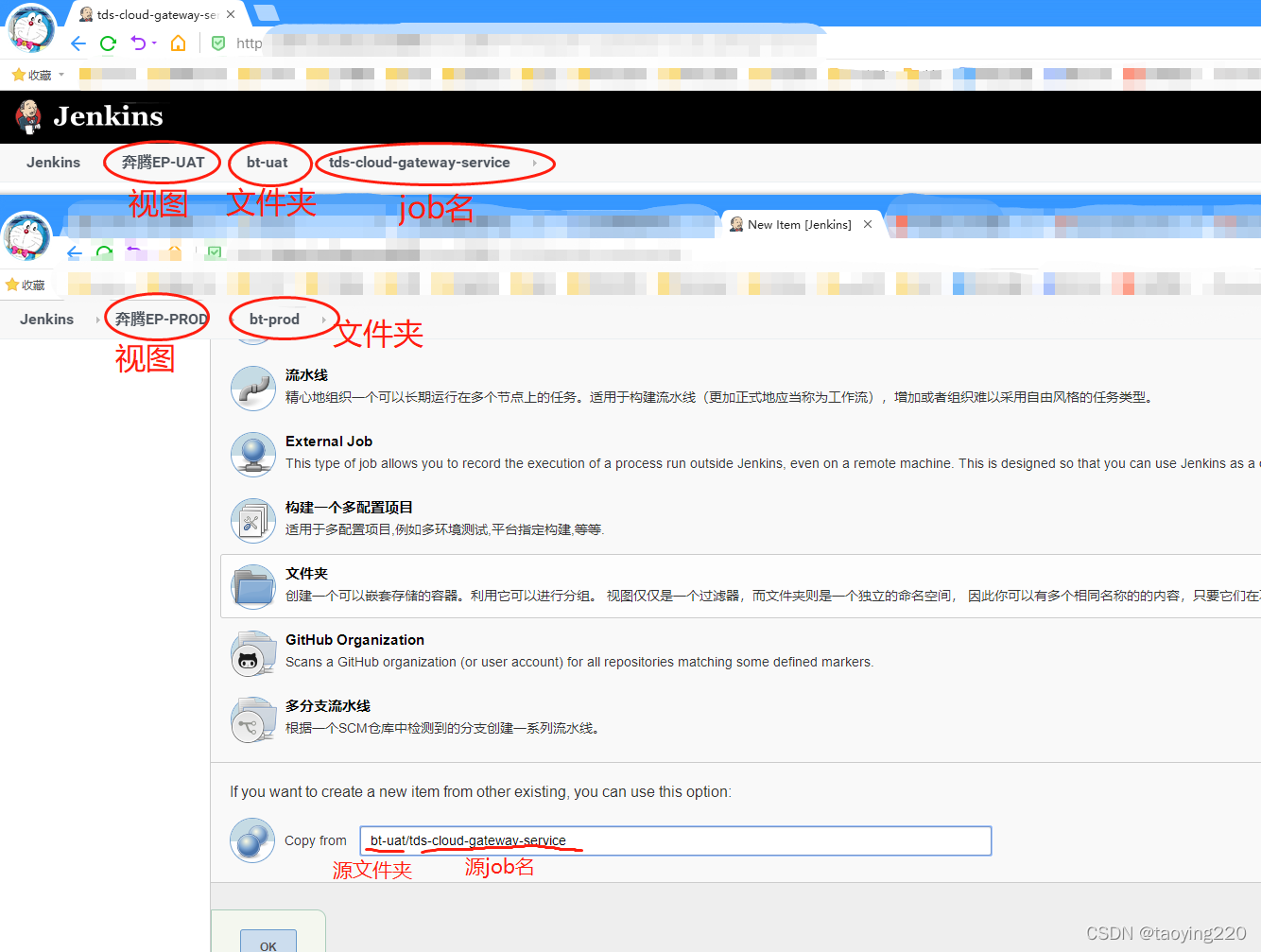Open the bt-prod folder breadcrumb
Image resolution: width=1261 pixels, height=952 pixels.
[274, 320]
